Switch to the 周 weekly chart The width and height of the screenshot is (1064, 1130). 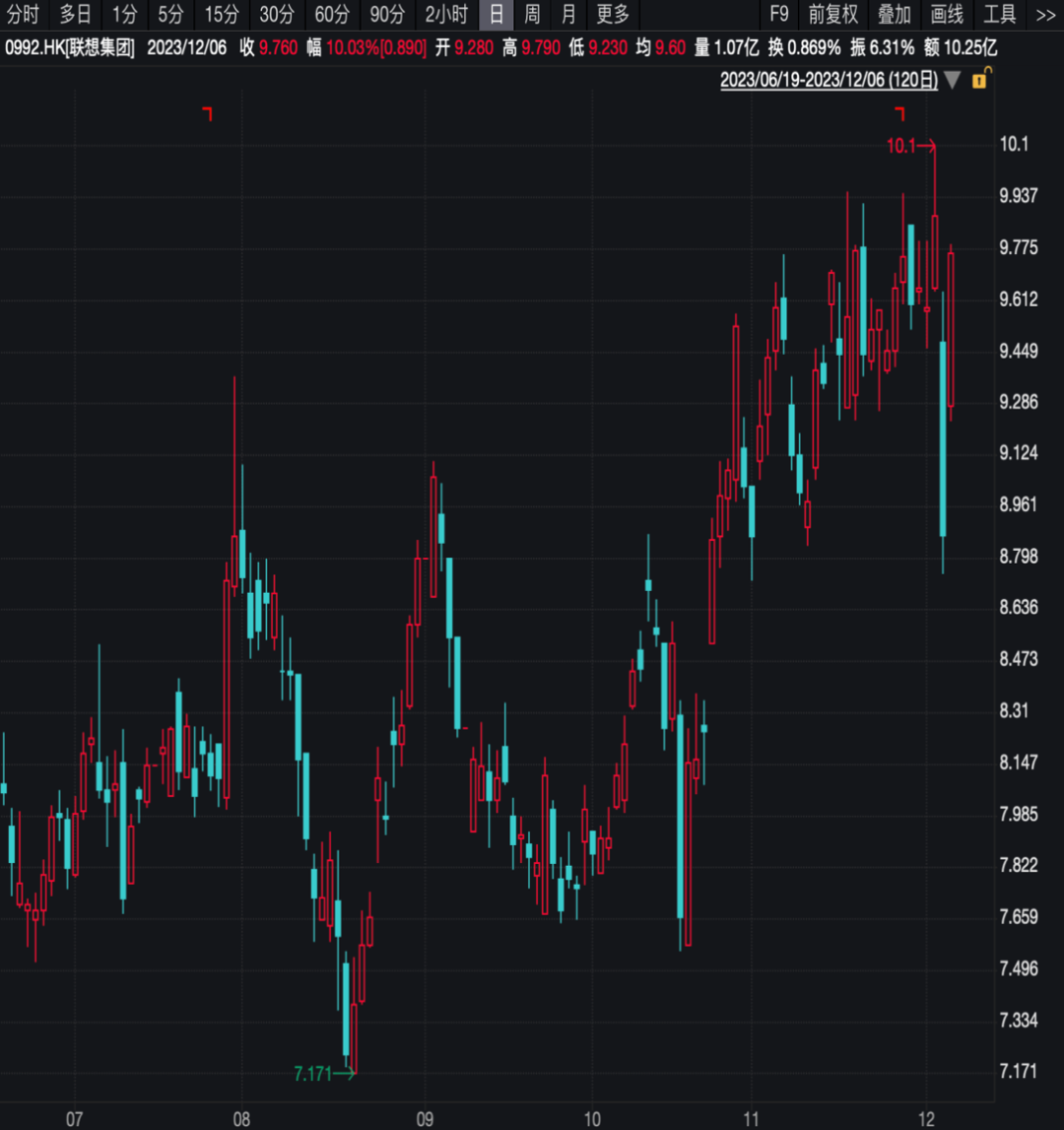(x=532, y=15)
